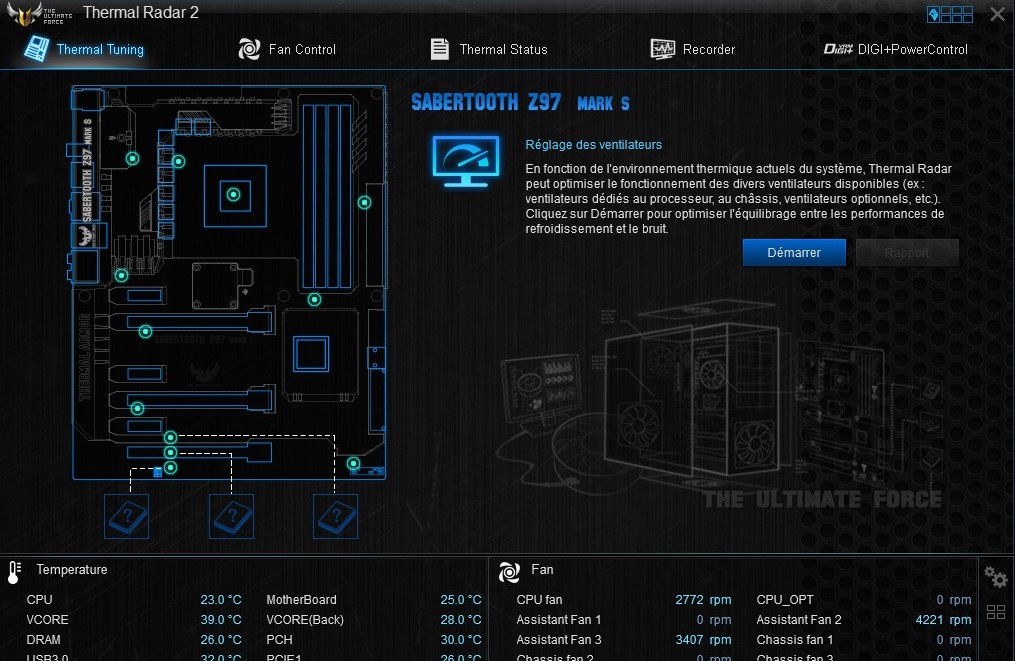1015x661 pixels.
Task: Select the sensor dot in the CPU socket center
Action: 234,194
